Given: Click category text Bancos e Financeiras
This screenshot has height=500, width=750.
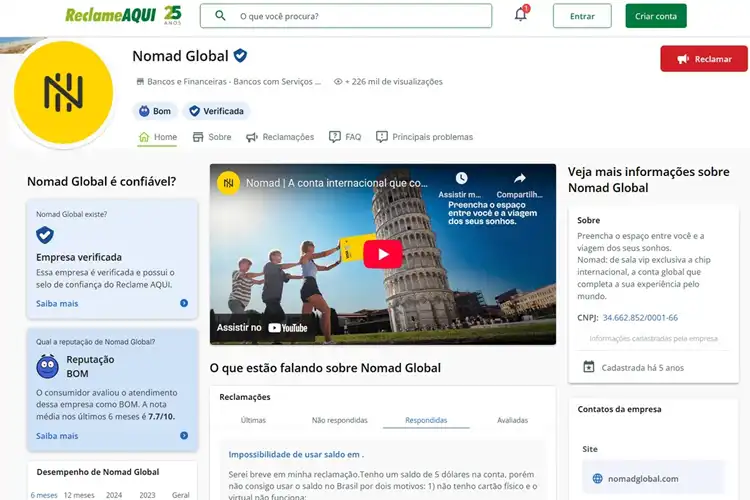Looking at the screenshot, I should 187,82.
